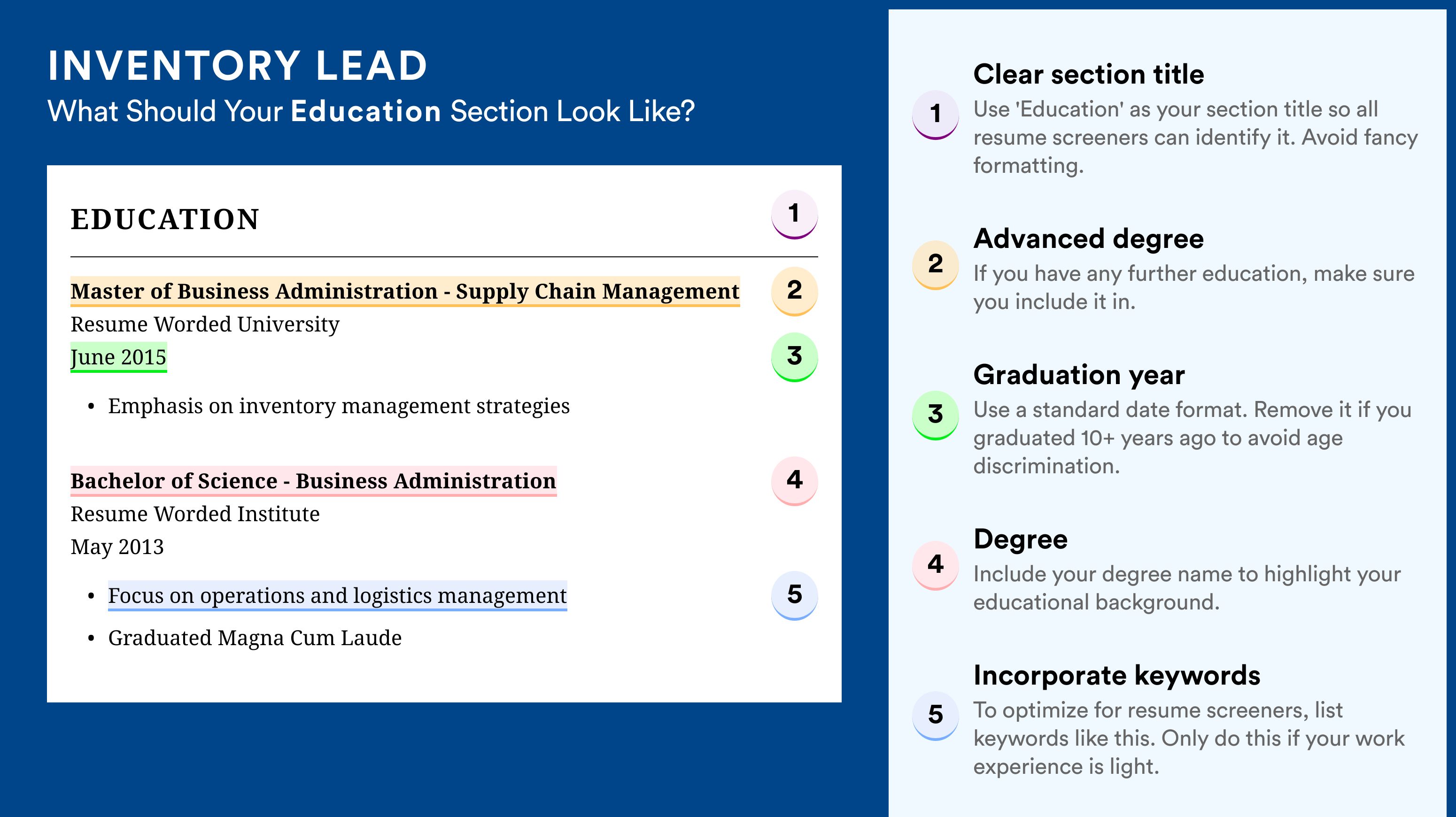Screen dimensions: 1456x817
Task: Click number 5 badge next to Incorporate keywords
Action: (936, 716)
